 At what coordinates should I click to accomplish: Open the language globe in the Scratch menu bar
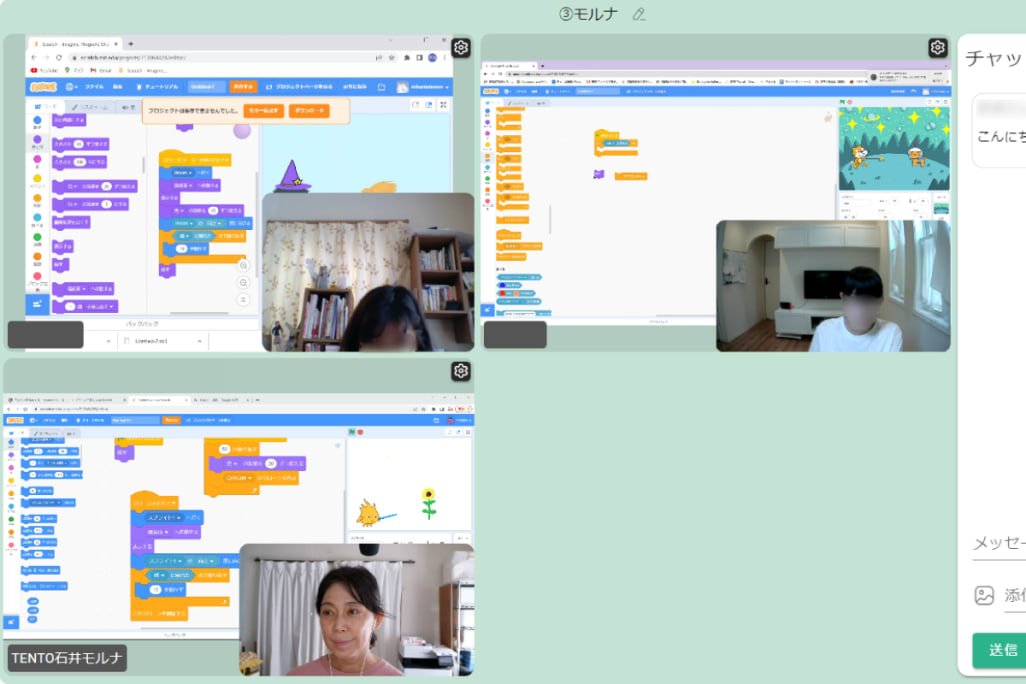[68, 86]
